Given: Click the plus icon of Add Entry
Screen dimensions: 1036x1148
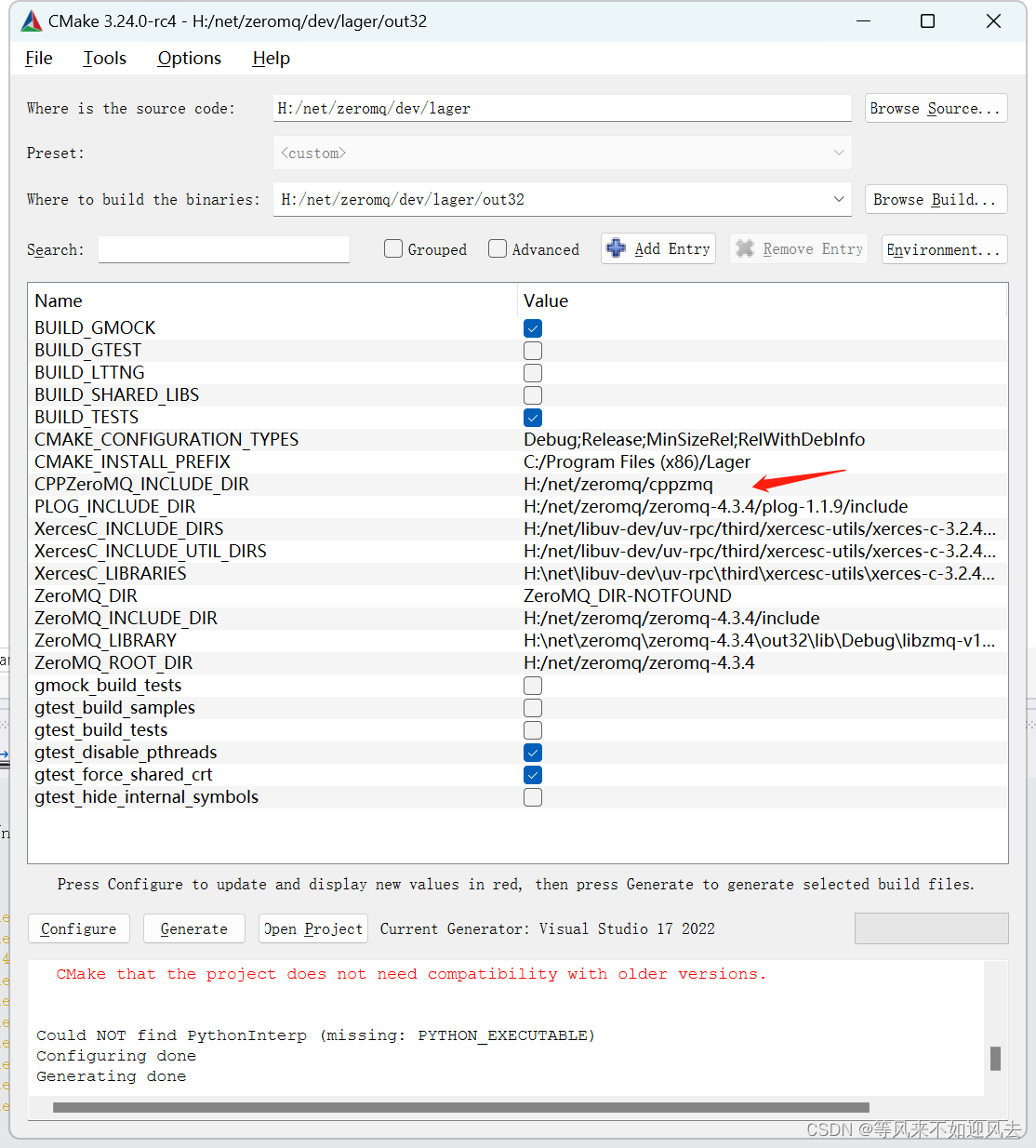Looking at the screenshot, I should [616, 248].
